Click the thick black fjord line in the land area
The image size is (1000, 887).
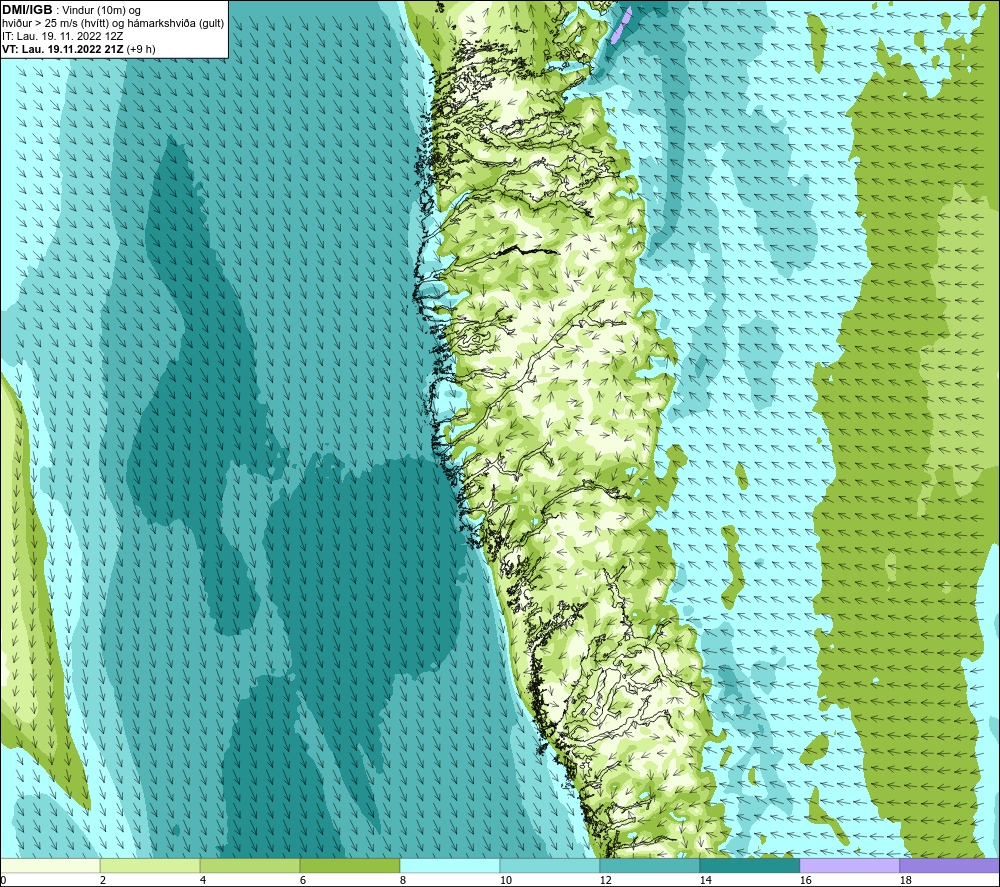pyautogui.click(x=527, y=250)
